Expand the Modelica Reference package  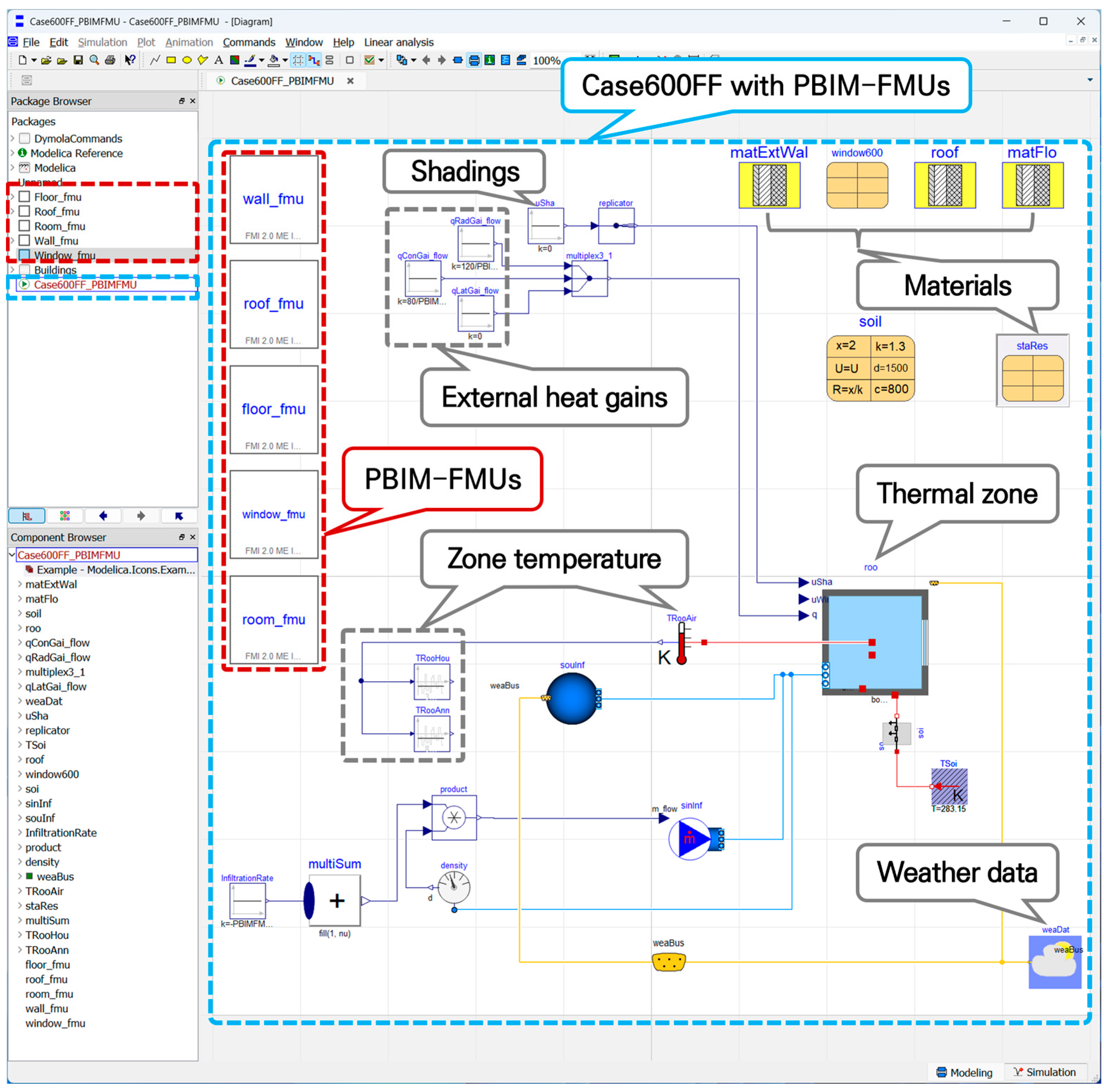coord(13,153)
